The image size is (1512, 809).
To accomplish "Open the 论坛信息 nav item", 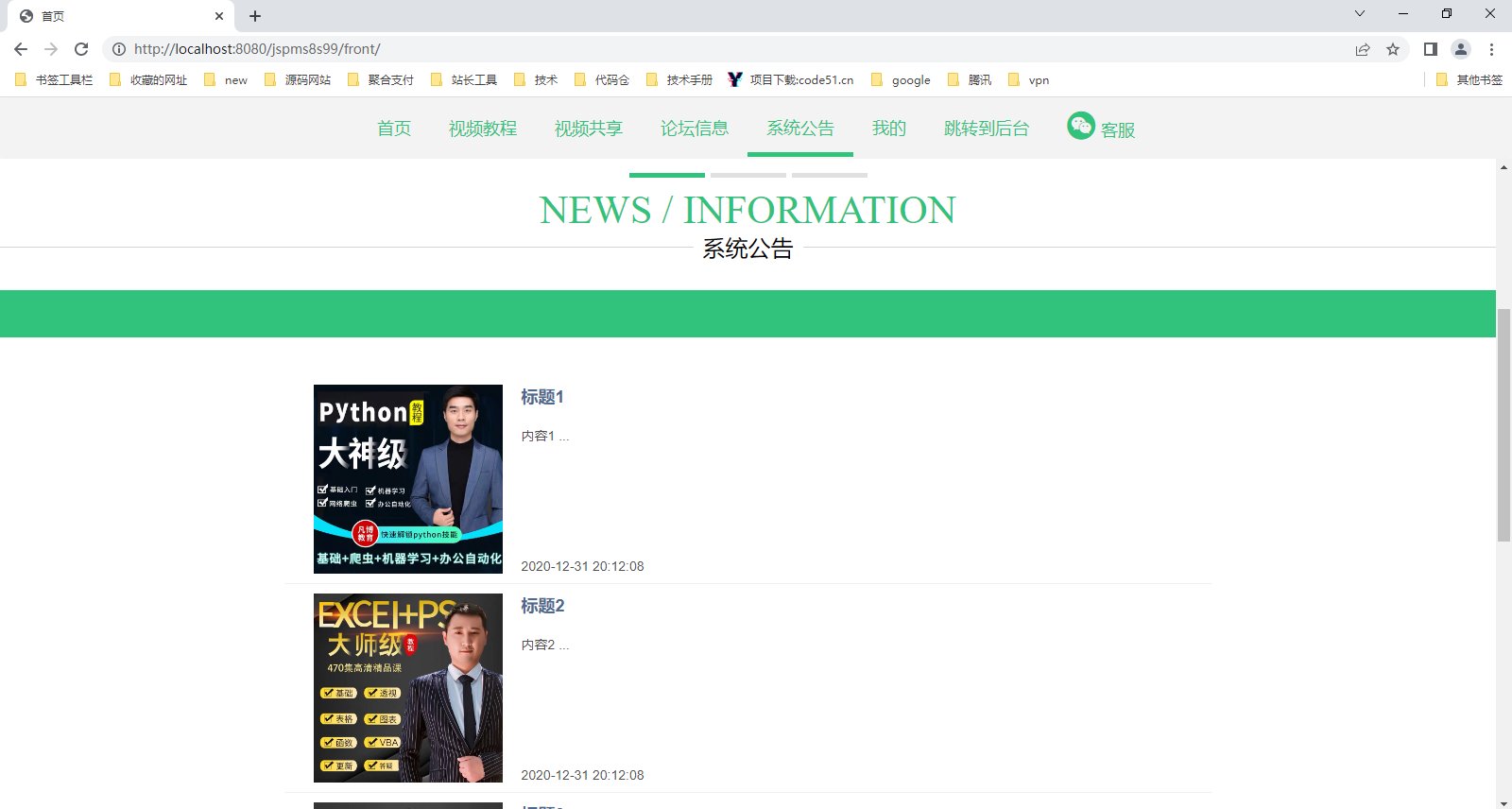I will (695, 129).
